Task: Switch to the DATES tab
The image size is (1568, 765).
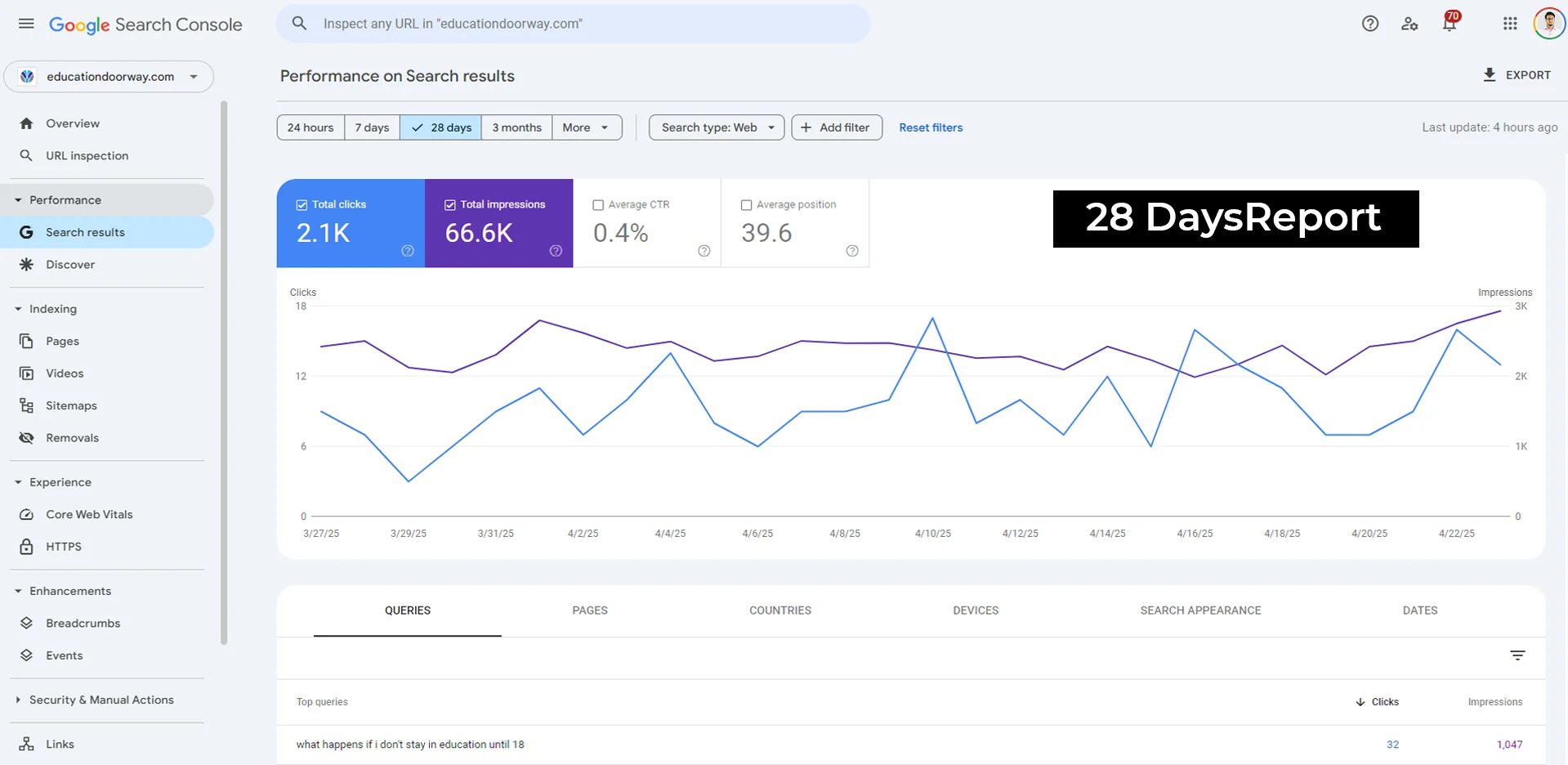Action: (1420, 611)
